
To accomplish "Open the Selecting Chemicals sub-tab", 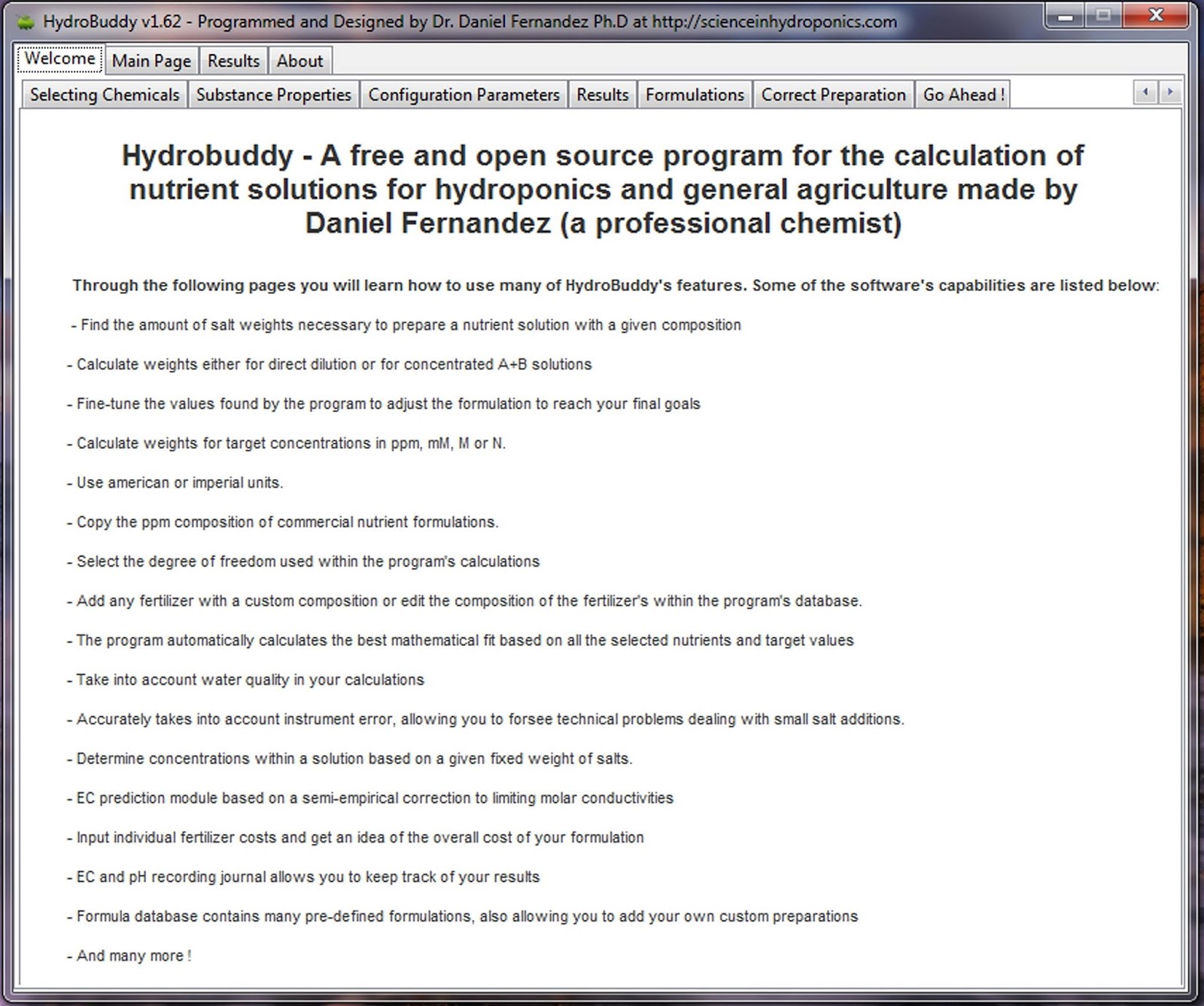I will coord(105,95).
